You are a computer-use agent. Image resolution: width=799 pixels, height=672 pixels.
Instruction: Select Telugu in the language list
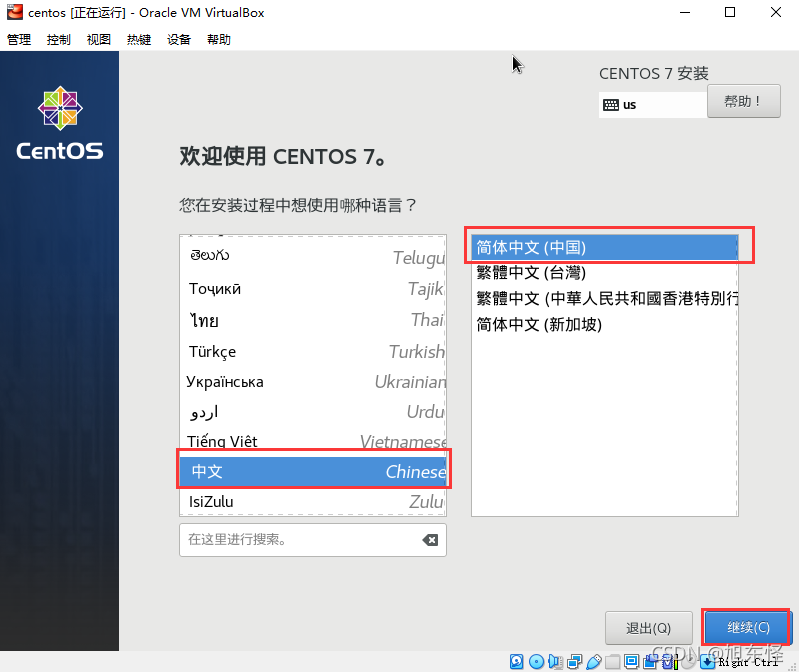point(313,256)
